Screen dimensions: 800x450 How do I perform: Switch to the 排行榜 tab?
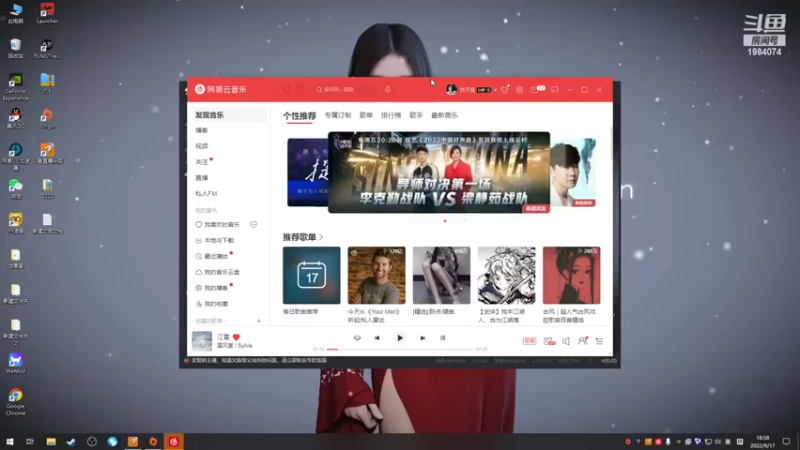(x=391, y=115)
